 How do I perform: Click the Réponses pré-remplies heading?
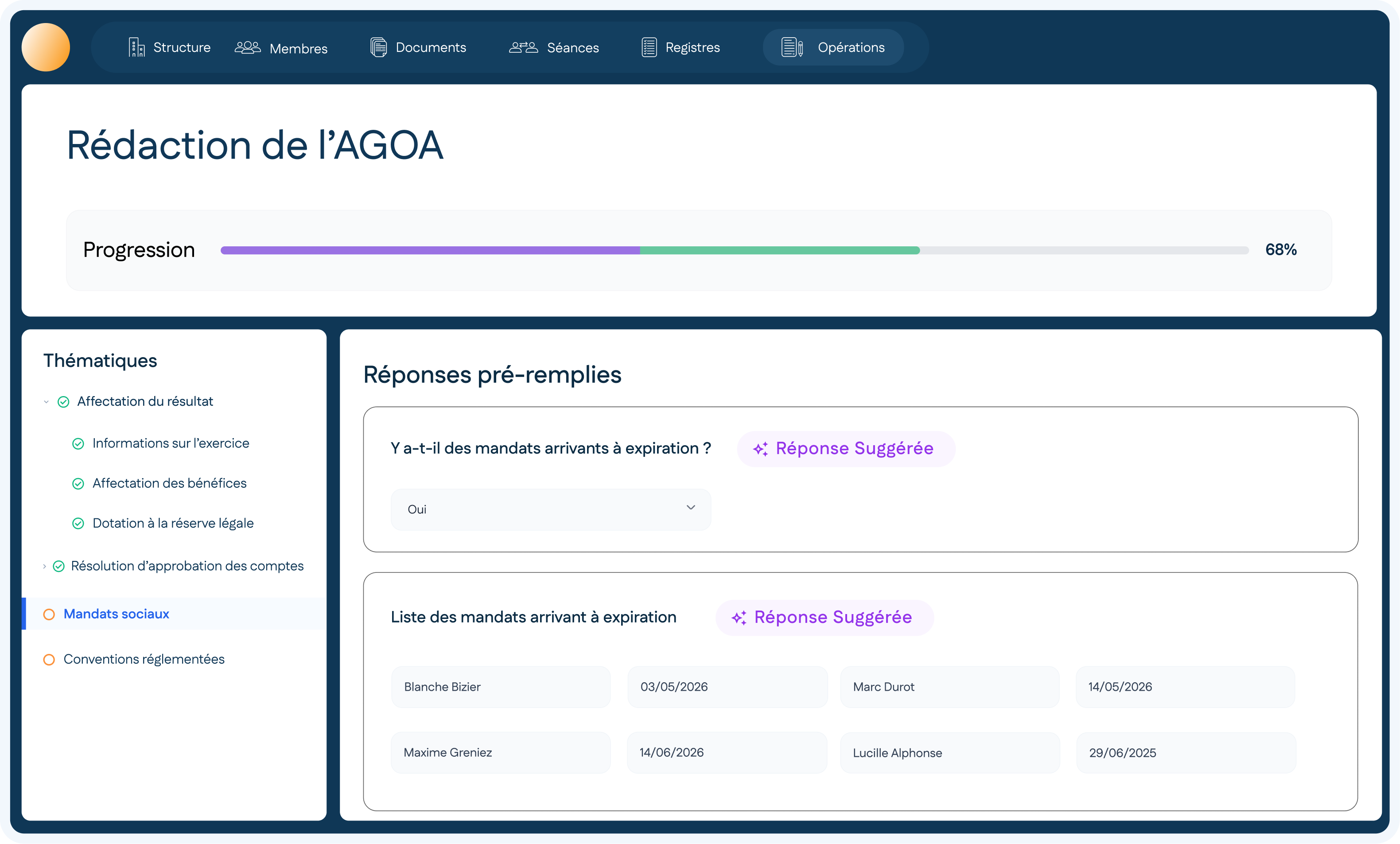(x=492, y=375)
